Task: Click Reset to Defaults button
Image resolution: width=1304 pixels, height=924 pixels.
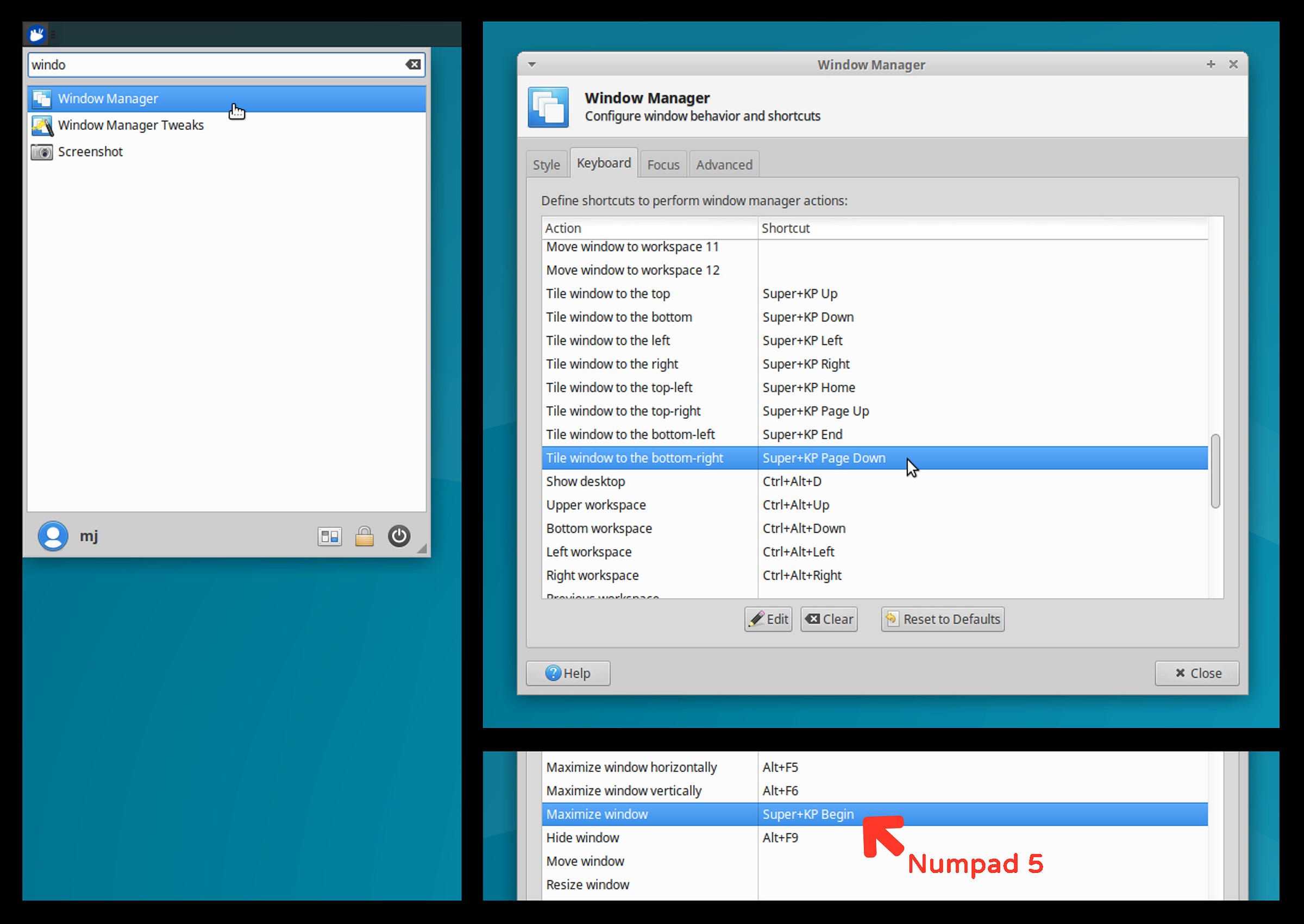Action: [x=942, y=619]
